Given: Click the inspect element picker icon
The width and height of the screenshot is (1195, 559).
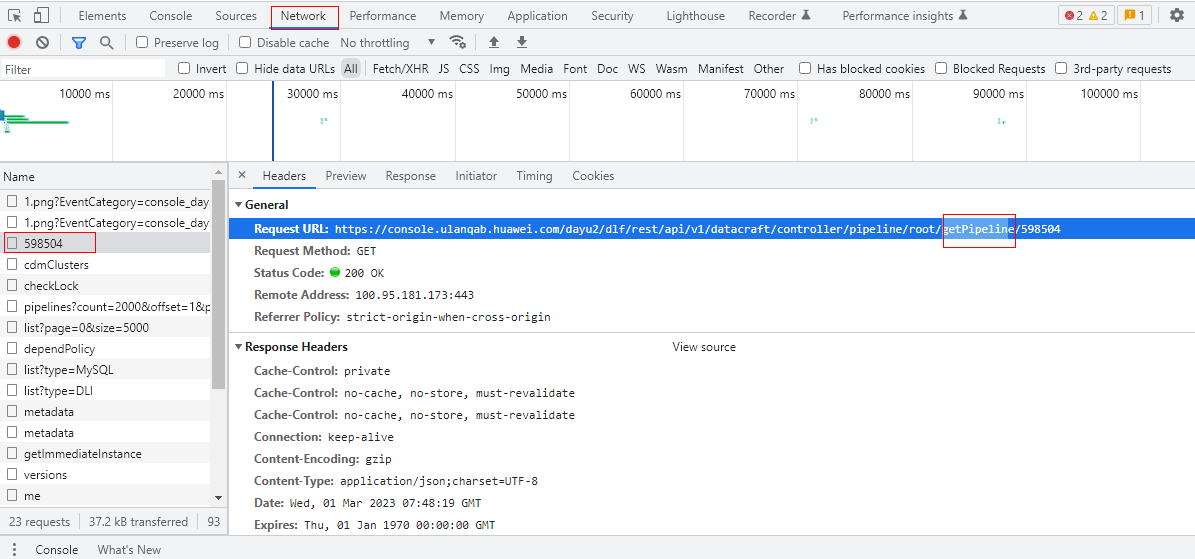Looking at the screenshot, I should pos(15,16).
